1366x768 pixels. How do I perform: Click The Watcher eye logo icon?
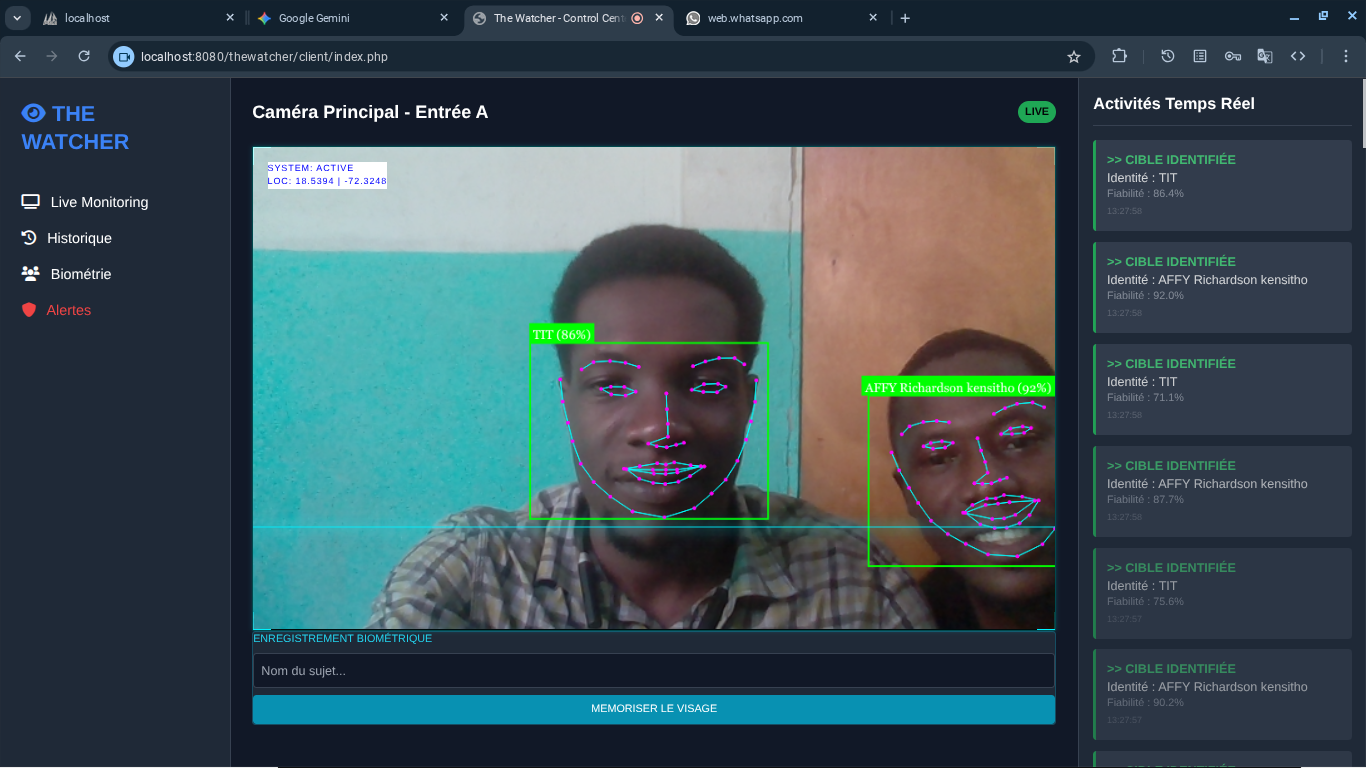(x=34, y=113)
